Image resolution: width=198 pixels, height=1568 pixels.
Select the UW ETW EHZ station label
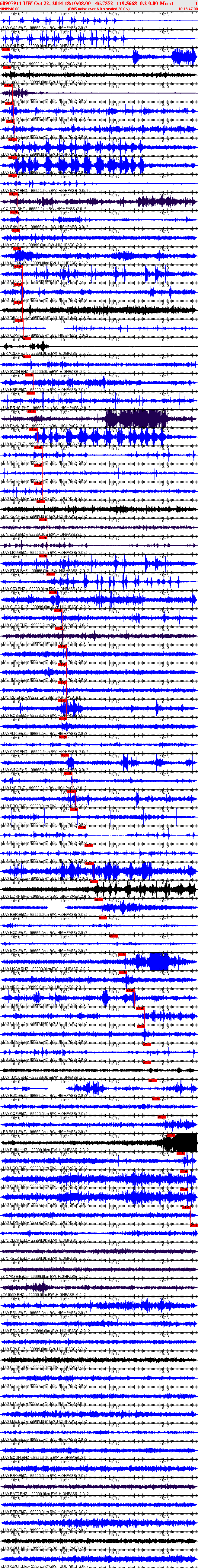45,1223
